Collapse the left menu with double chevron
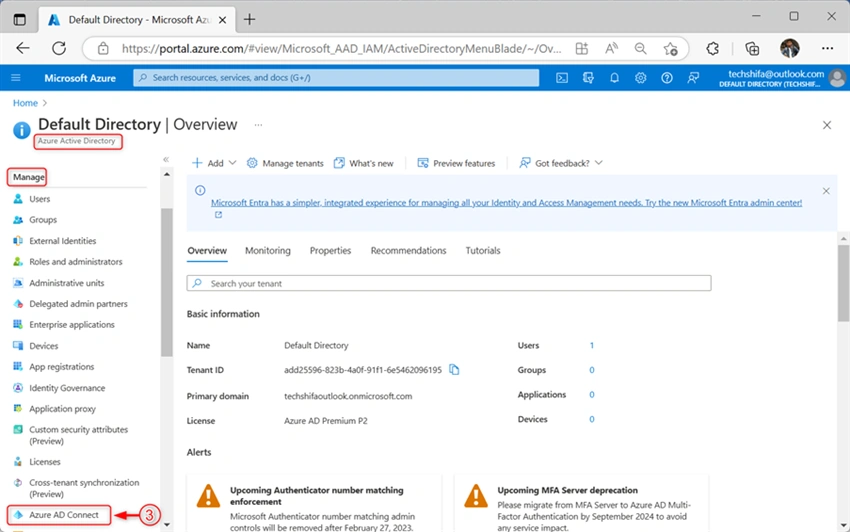This screenshot has height=532, width=850. click(166, 159)
